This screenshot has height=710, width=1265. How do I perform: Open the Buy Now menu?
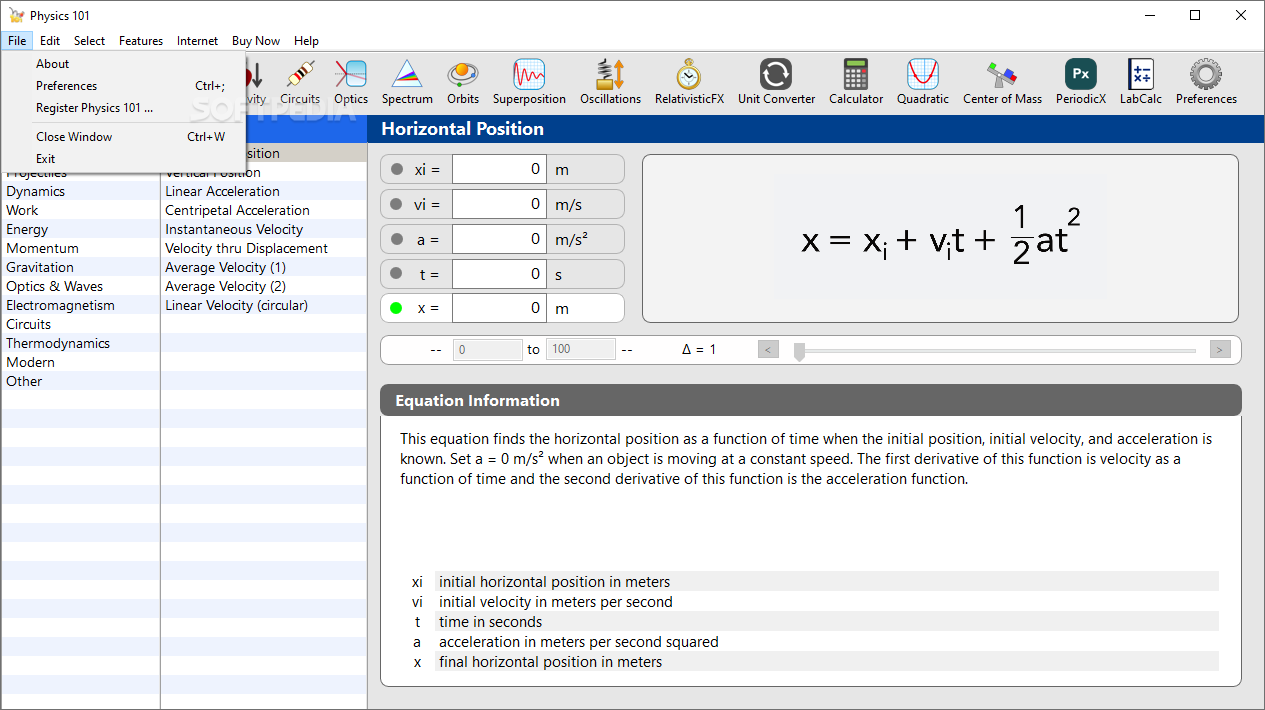[x=256, y=41]
